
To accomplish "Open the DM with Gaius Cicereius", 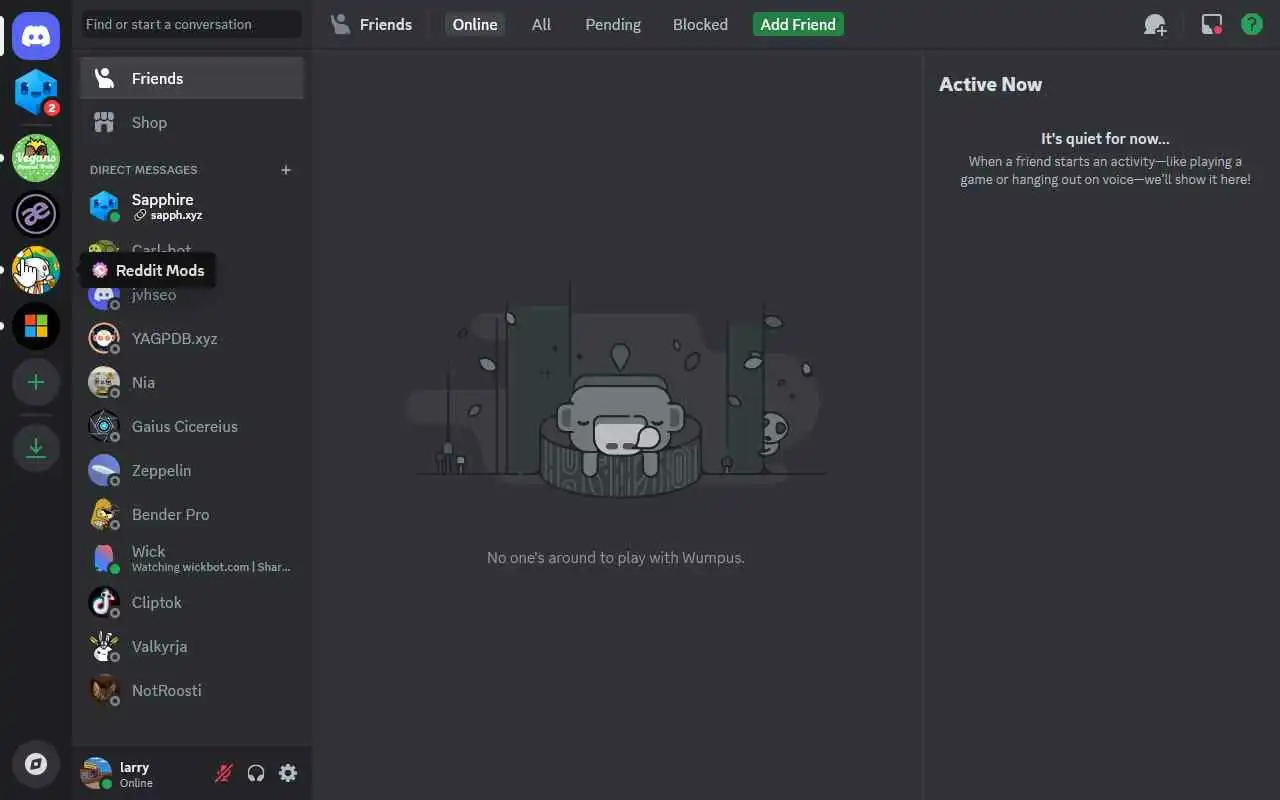I will (x=192, y=426).
